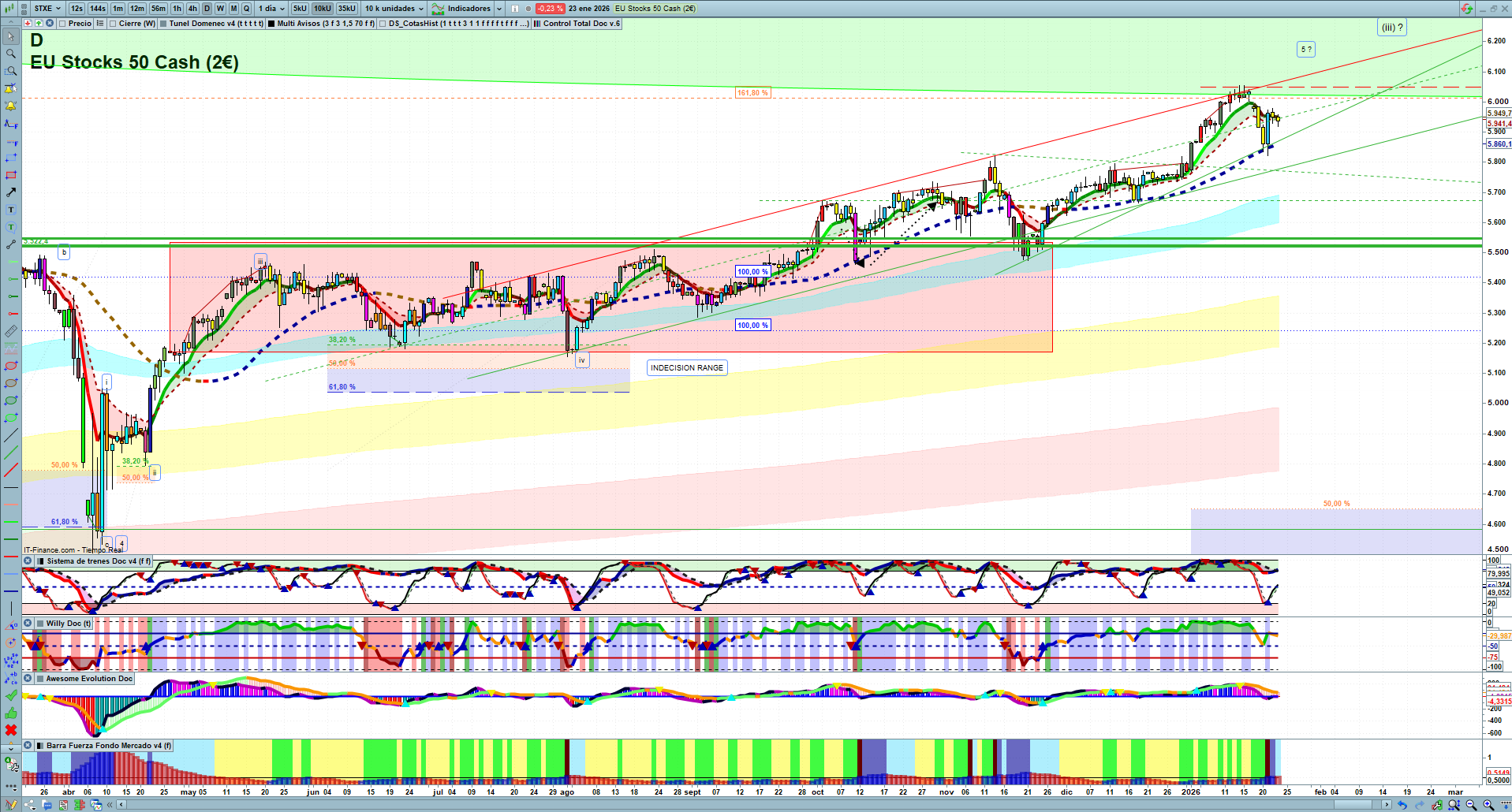Screen dimensions: 1512x812
Task: Click the zoom in magnifier icon
Action: (1488, 805)
